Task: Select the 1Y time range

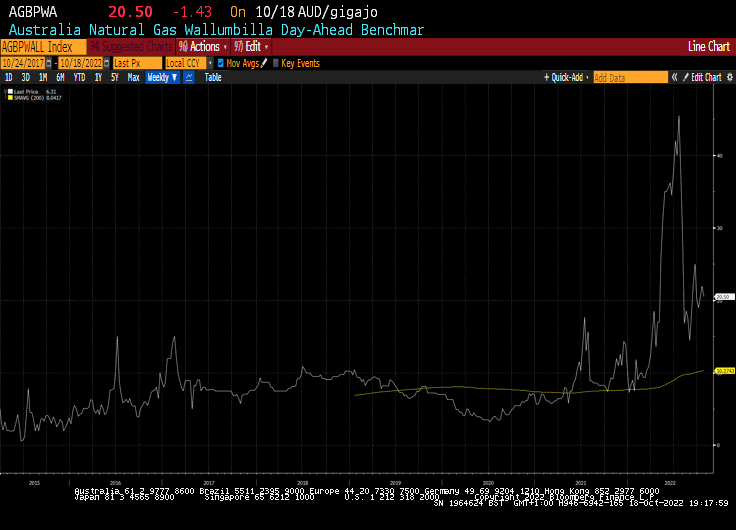Action: tap(98, 77)
